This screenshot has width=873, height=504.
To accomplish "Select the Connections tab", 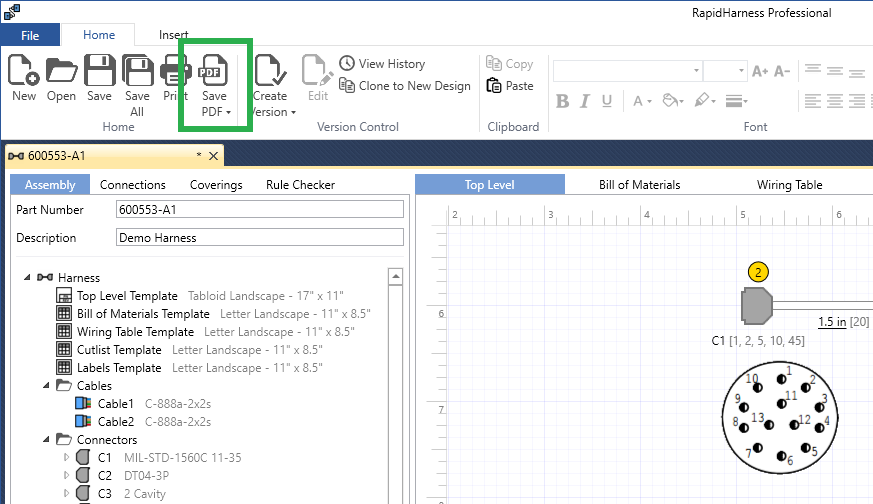I will pyautogui.click(x=133, y=185).
